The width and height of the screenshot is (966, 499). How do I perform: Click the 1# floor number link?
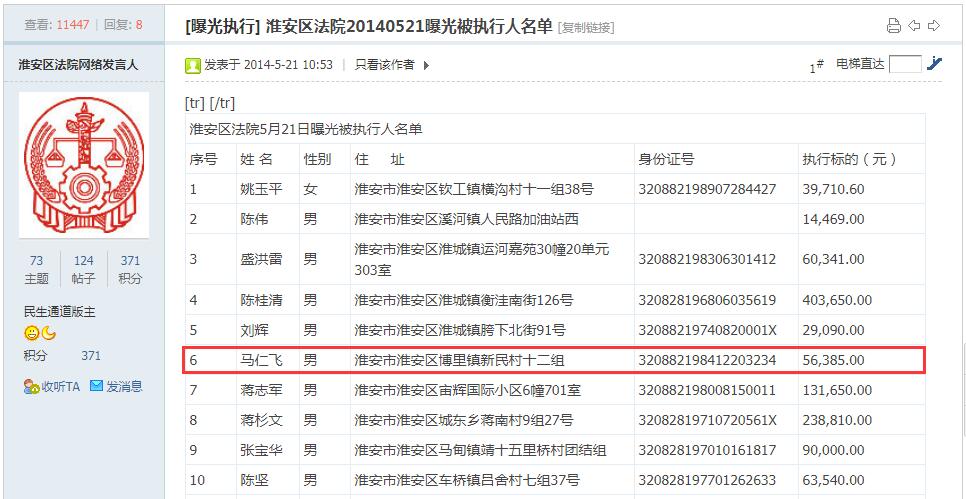click(x=816, y=66)
